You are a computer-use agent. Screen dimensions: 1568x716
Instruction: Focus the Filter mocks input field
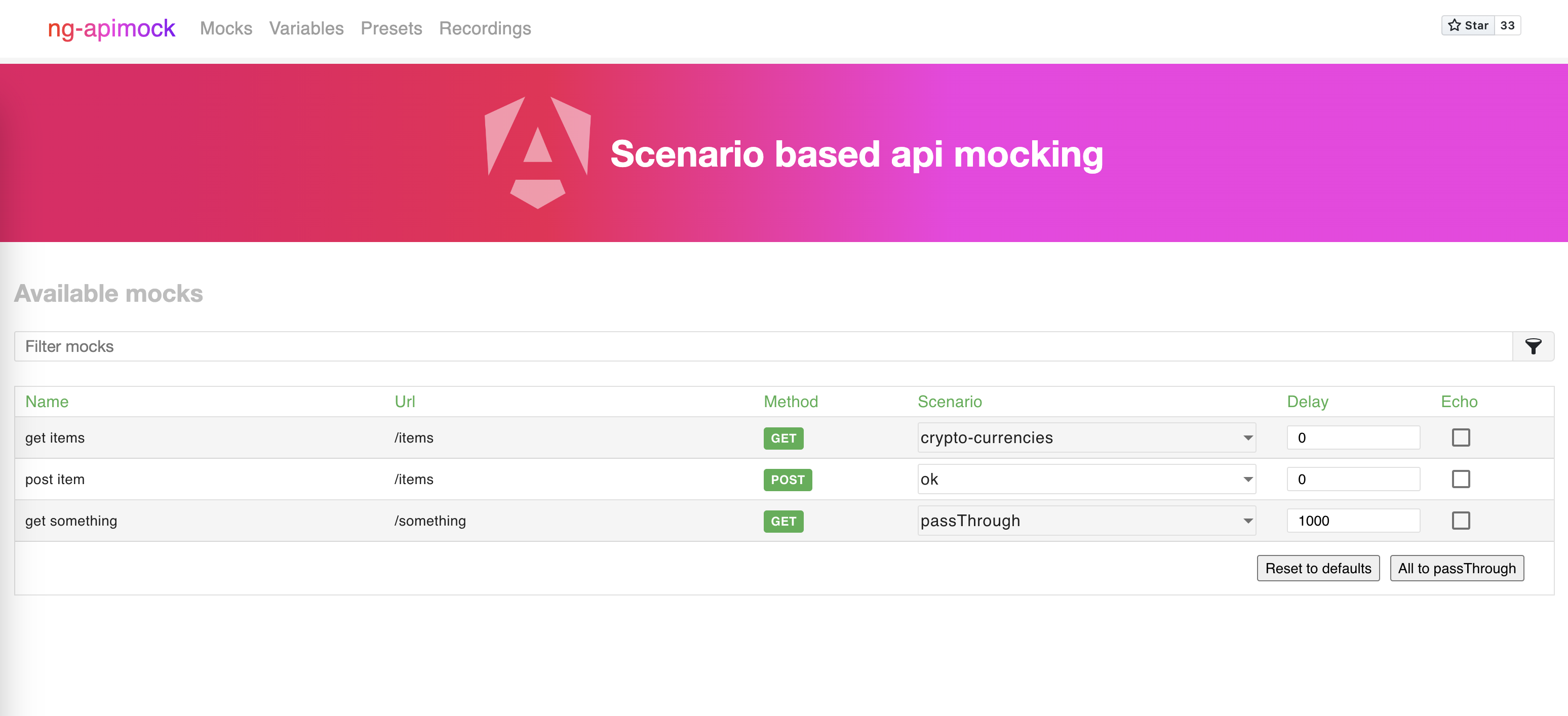click(763, 346)
